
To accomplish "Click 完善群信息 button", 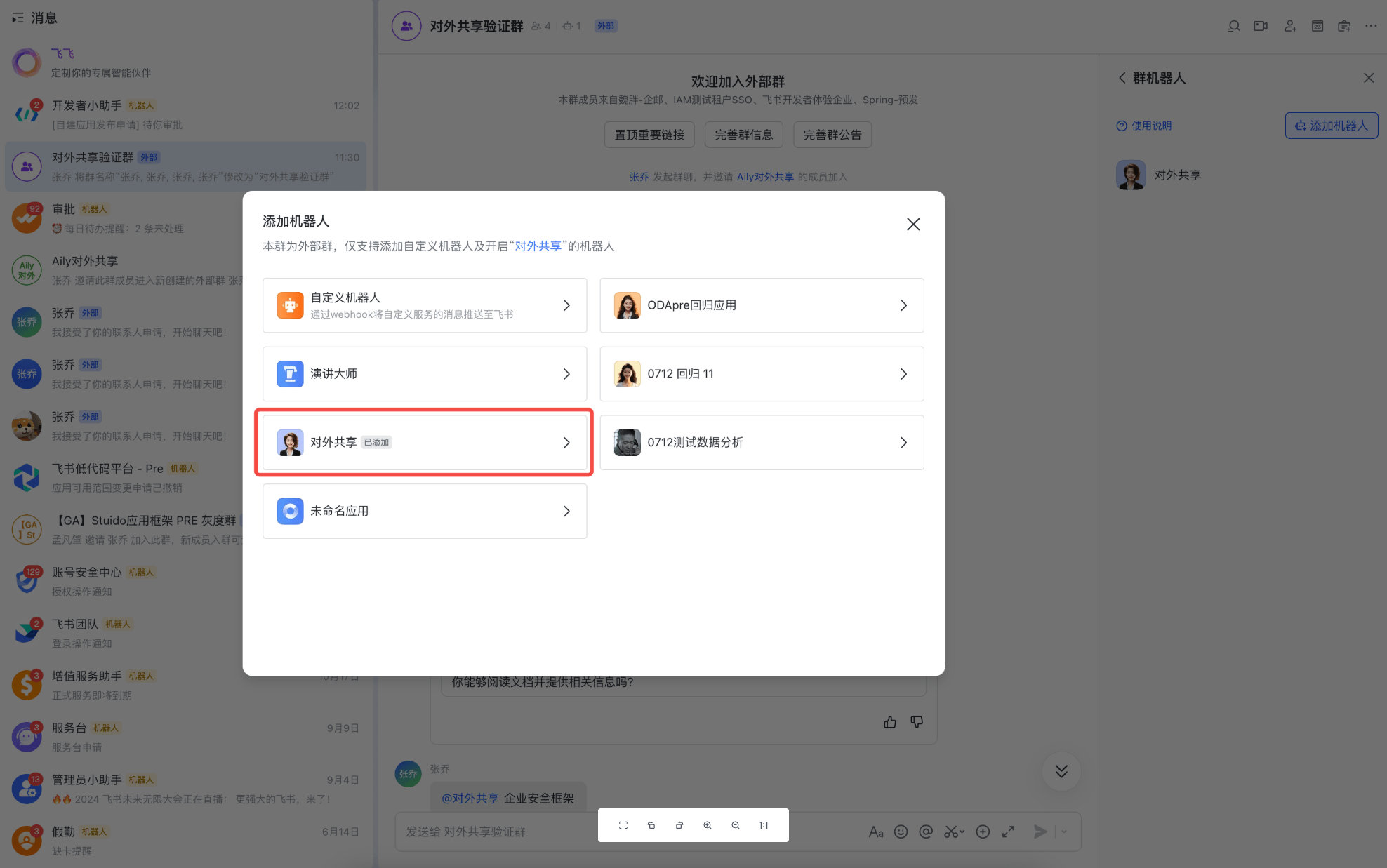I will (743, 135).
